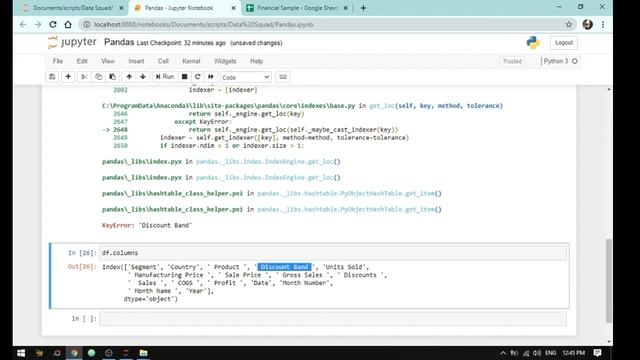Screen dimensions: 640x360
Task: Open the command palette keyboard icon
Action: (x=283, y=77)
